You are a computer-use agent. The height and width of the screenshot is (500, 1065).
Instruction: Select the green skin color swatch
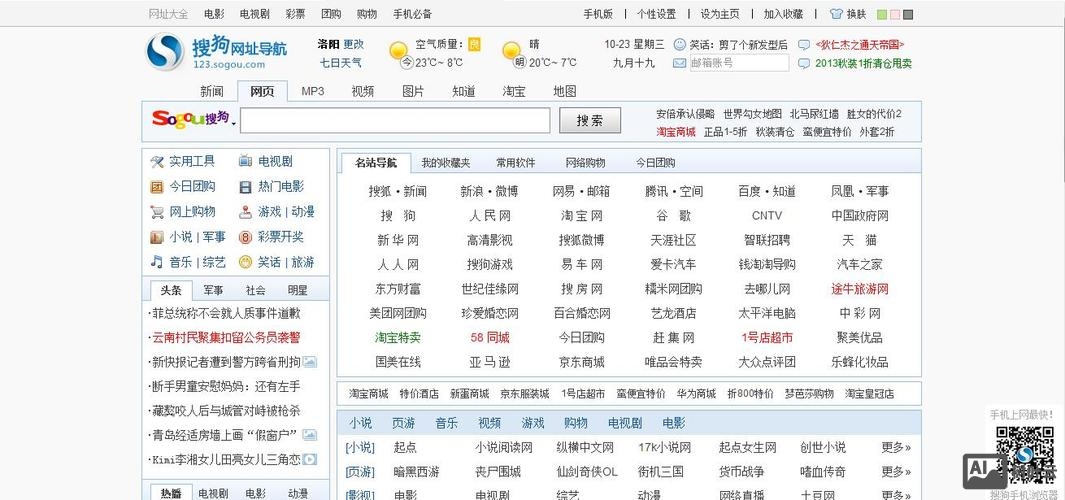882,14
